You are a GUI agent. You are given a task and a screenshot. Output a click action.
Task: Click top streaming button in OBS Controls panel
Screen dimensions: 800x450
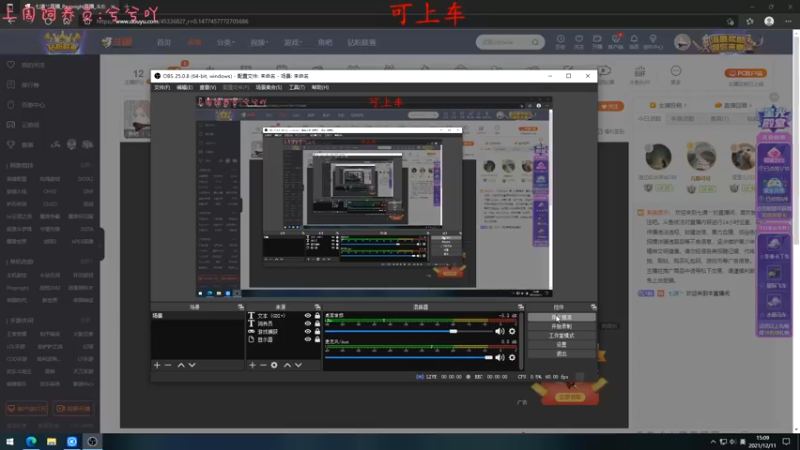tap(561, 317)
